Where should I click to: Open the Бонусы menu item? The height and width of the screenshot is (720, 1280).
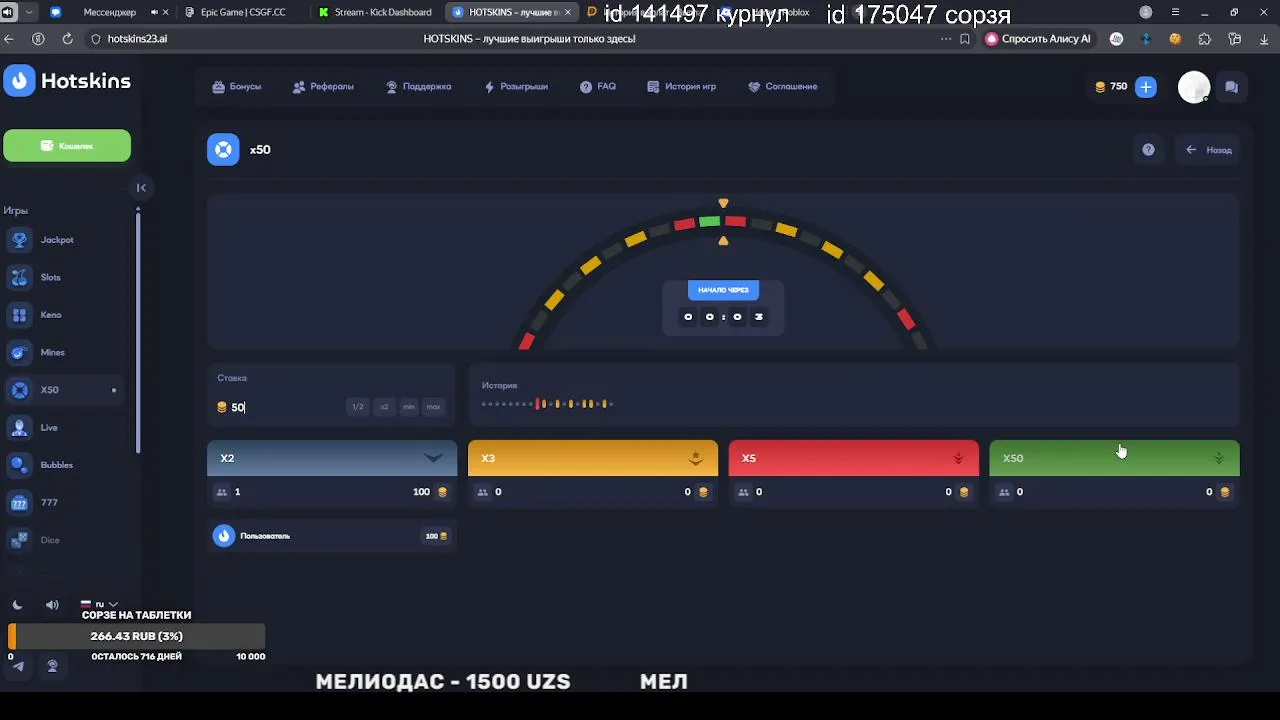point(237,87)
